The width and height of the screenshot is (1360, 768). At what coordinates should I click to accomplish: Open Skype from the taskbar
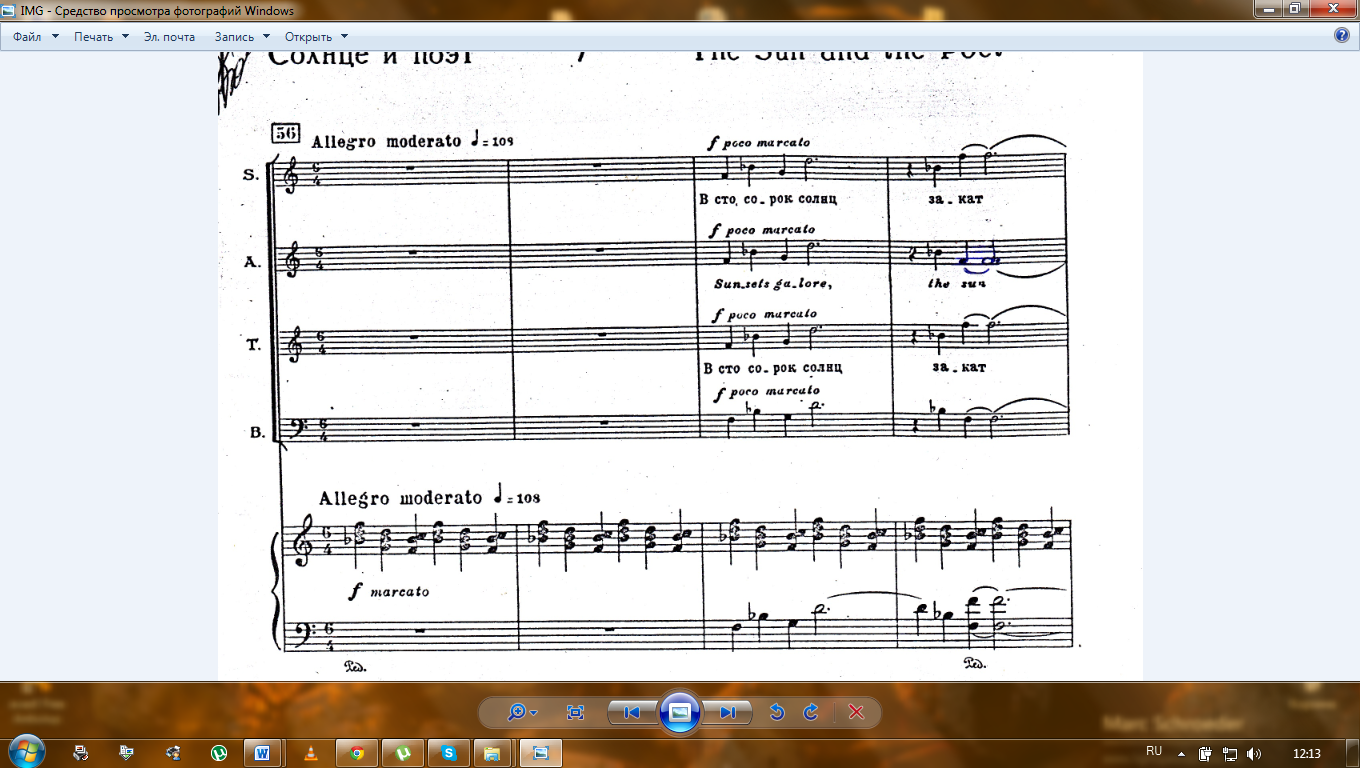coord(448,752)
